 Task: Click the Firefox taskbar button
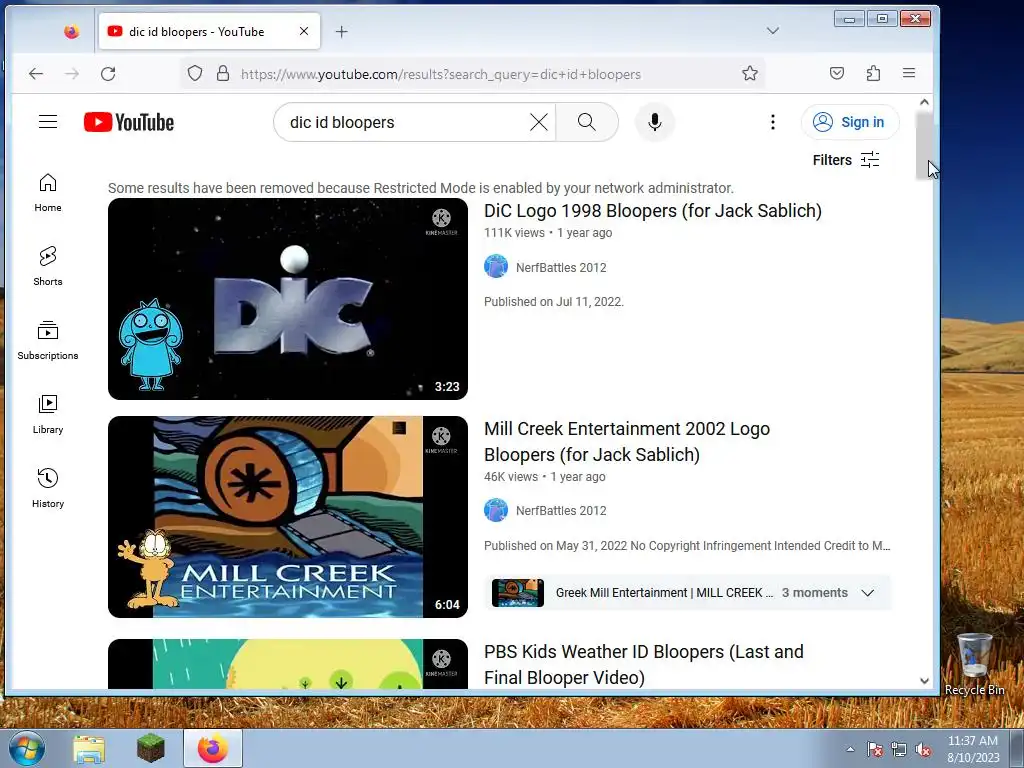(x=213, y=748)
